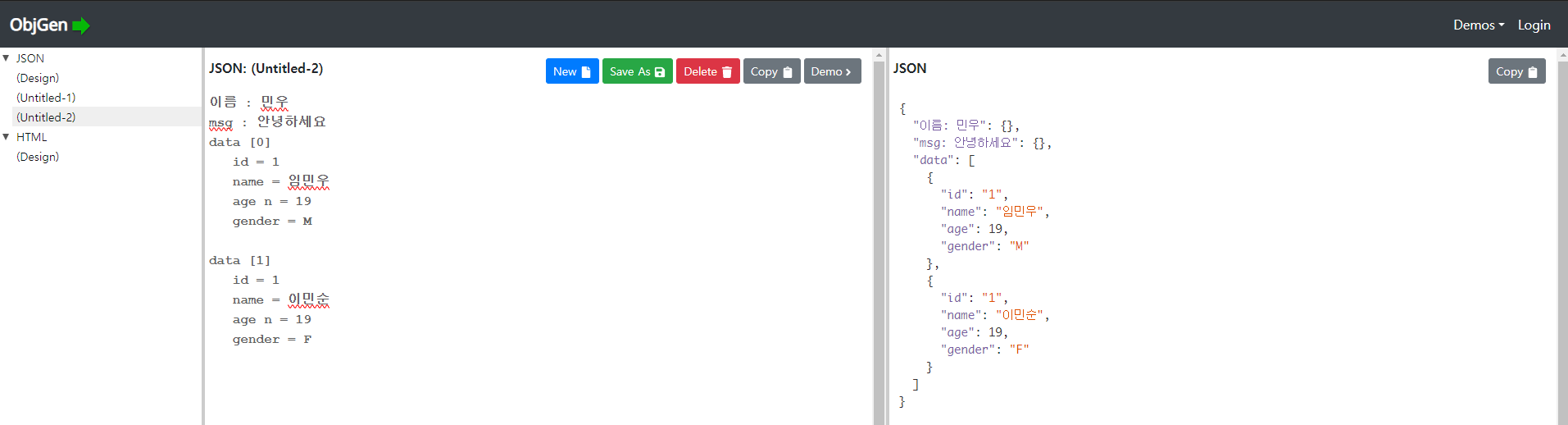Click the "name": "임민우" output line
This screenshot has width=1568, height=425.
point(995,212)
